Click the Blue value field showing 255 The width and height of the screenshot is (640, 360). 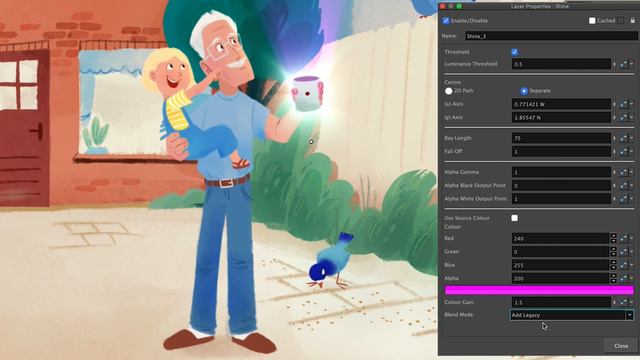pos(561,265)
